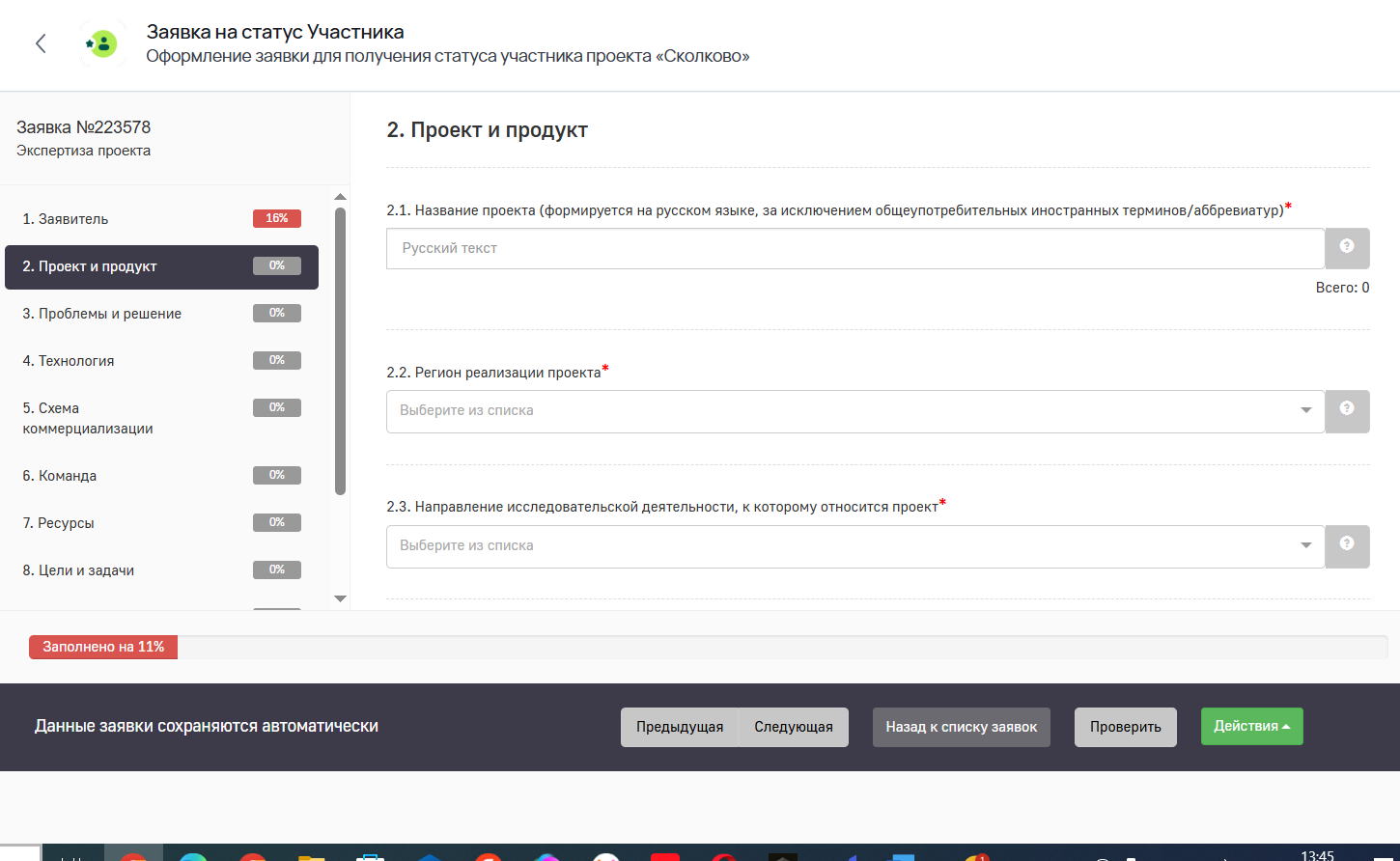Expand the green Действия menu
Screen dimensions: 1400x861
1251,727
